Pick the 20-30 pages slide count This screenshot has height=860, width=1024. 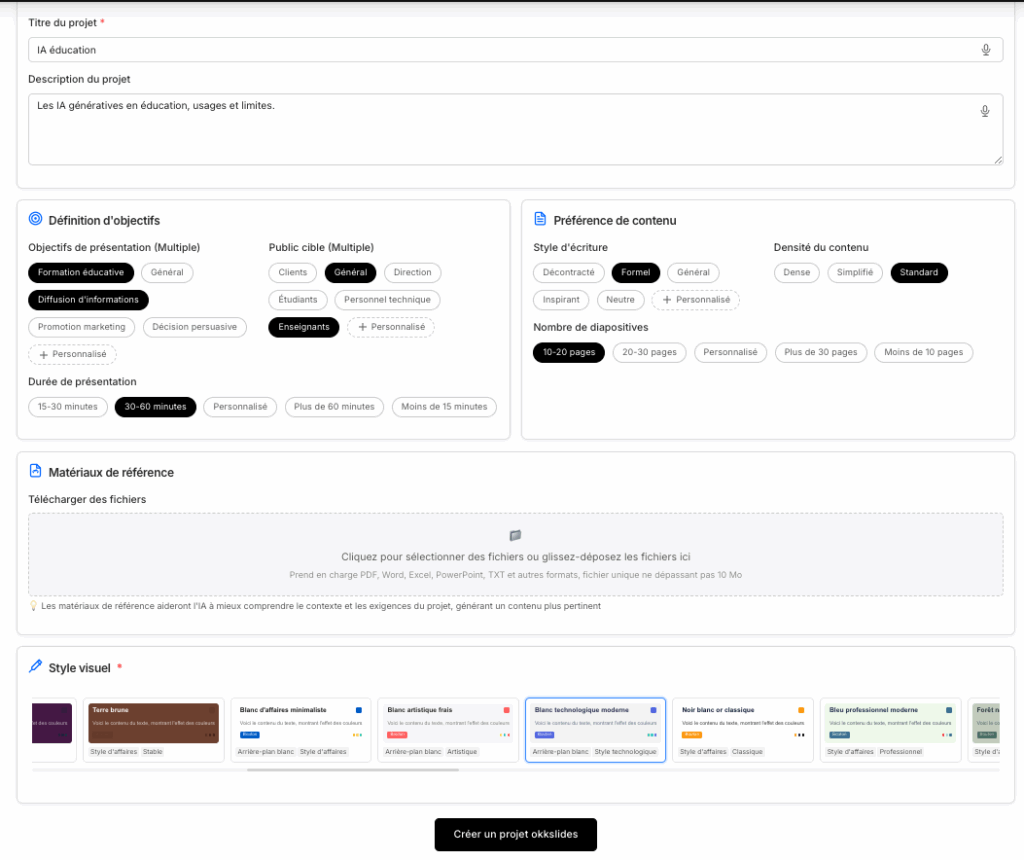[649, 352]
